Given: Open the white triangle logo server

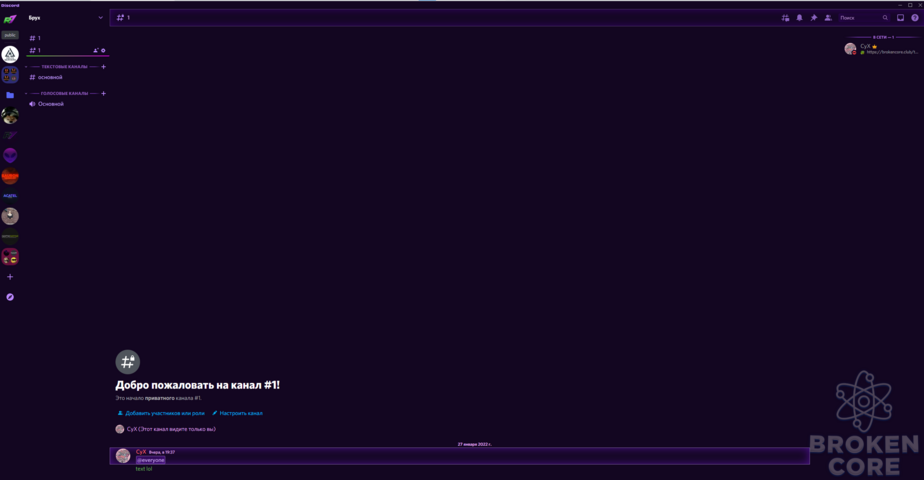Looking at the screenshot, I should point(10,54).
